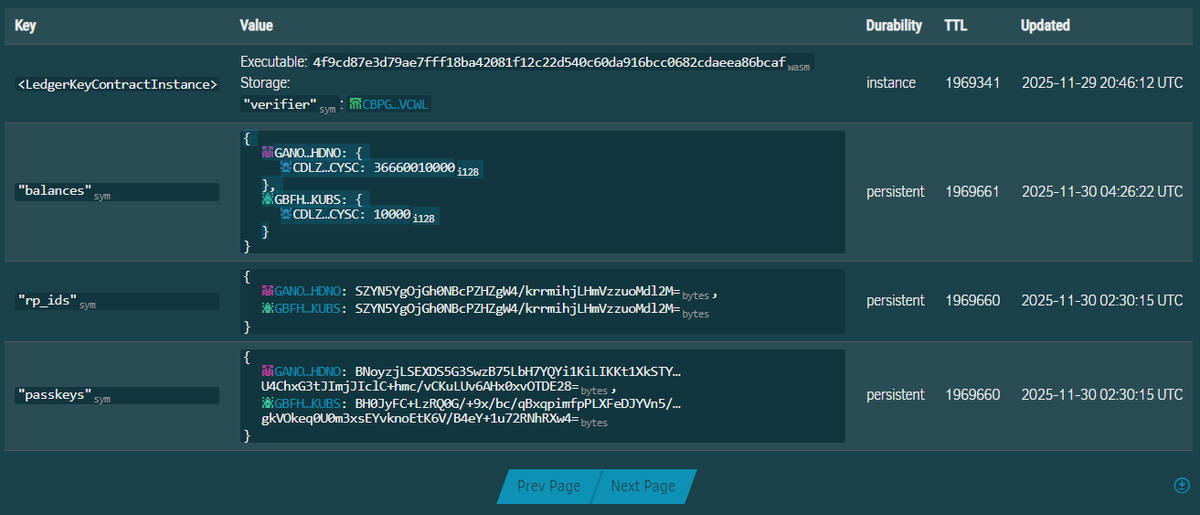
Task: Click GBFH…KUBS identicon in passkeys row
Action: point(267,404)
